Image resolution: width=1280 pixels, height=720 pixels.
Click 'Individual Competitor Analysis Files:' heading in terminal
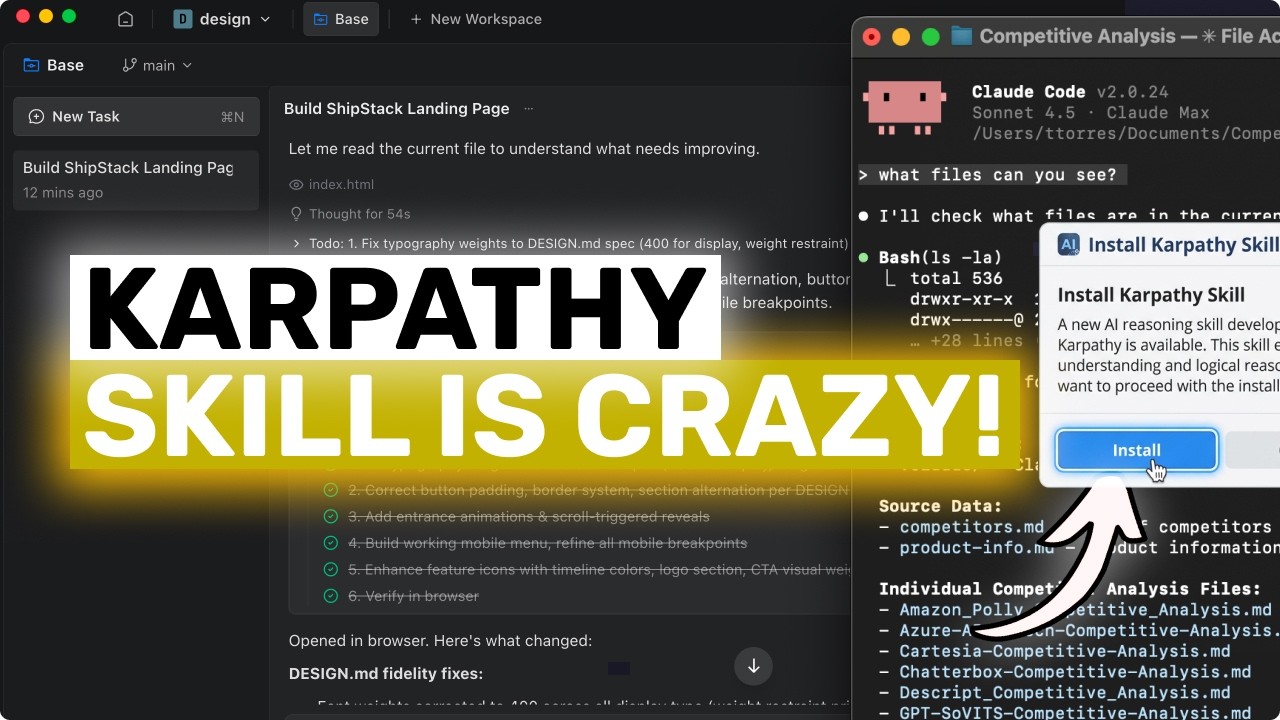[x=1070, y=589]
